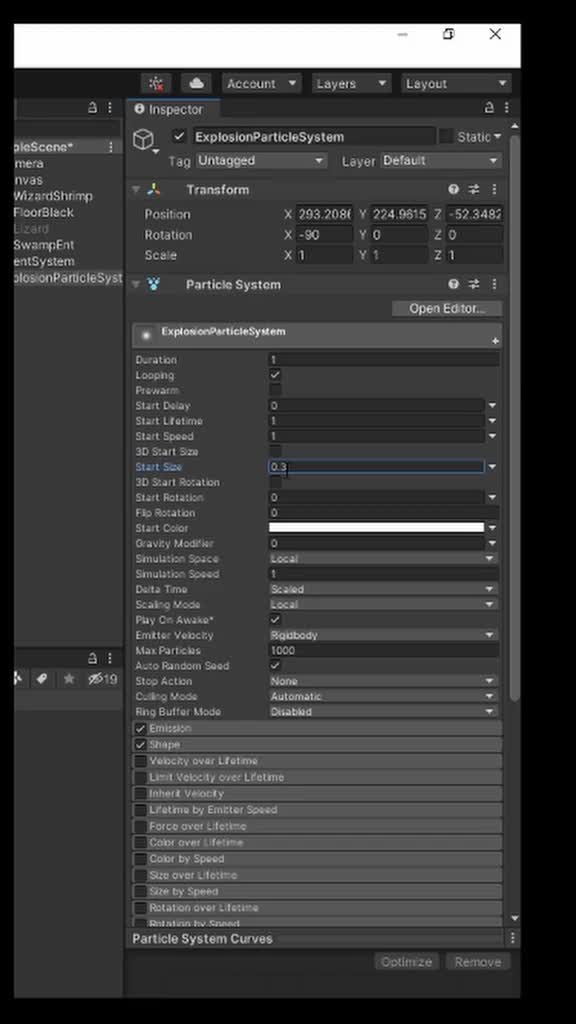Open the cloud services icon
Image resolution: width=576 pixels, height=1024 pixels.
tap(196, 84)
